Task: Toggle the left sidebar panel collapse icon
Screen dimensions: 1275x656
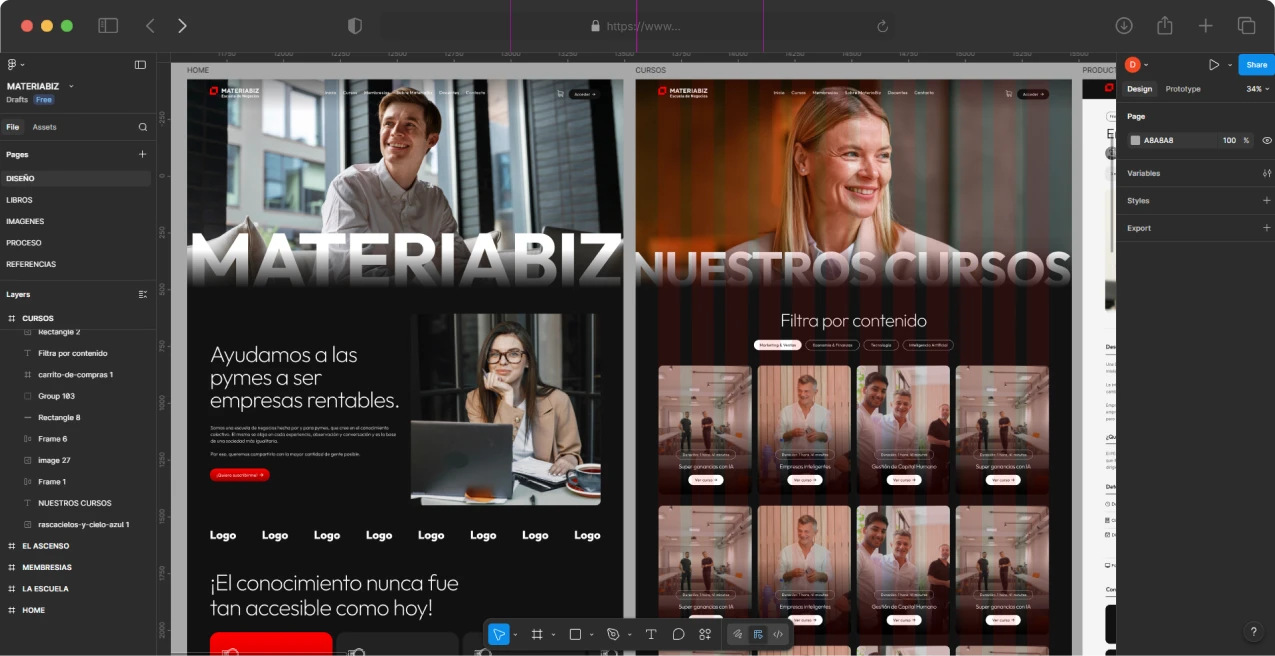Action: [140, 65]
